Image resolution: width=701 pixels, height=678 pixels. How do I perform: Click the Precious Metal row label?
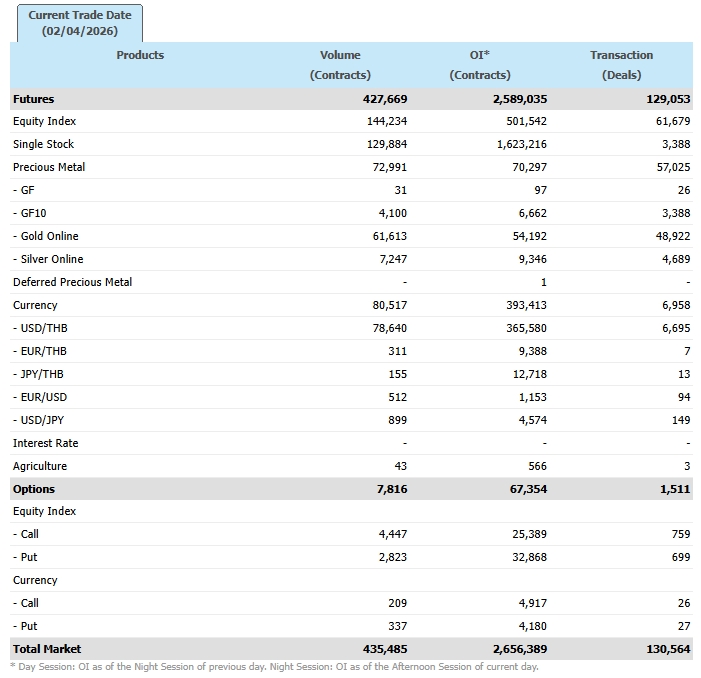49,167
